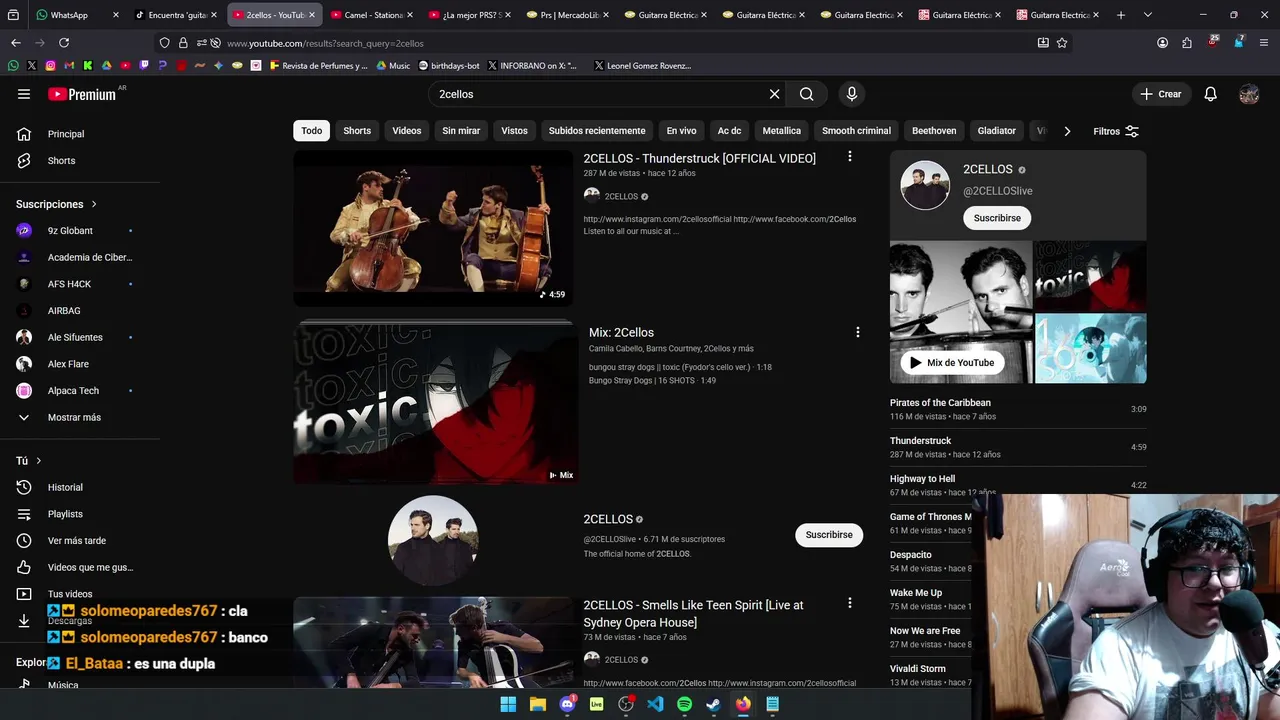Open Discord from the taskbar
Viewport: 1280px width, 720px height.
[x=568, y=704]
